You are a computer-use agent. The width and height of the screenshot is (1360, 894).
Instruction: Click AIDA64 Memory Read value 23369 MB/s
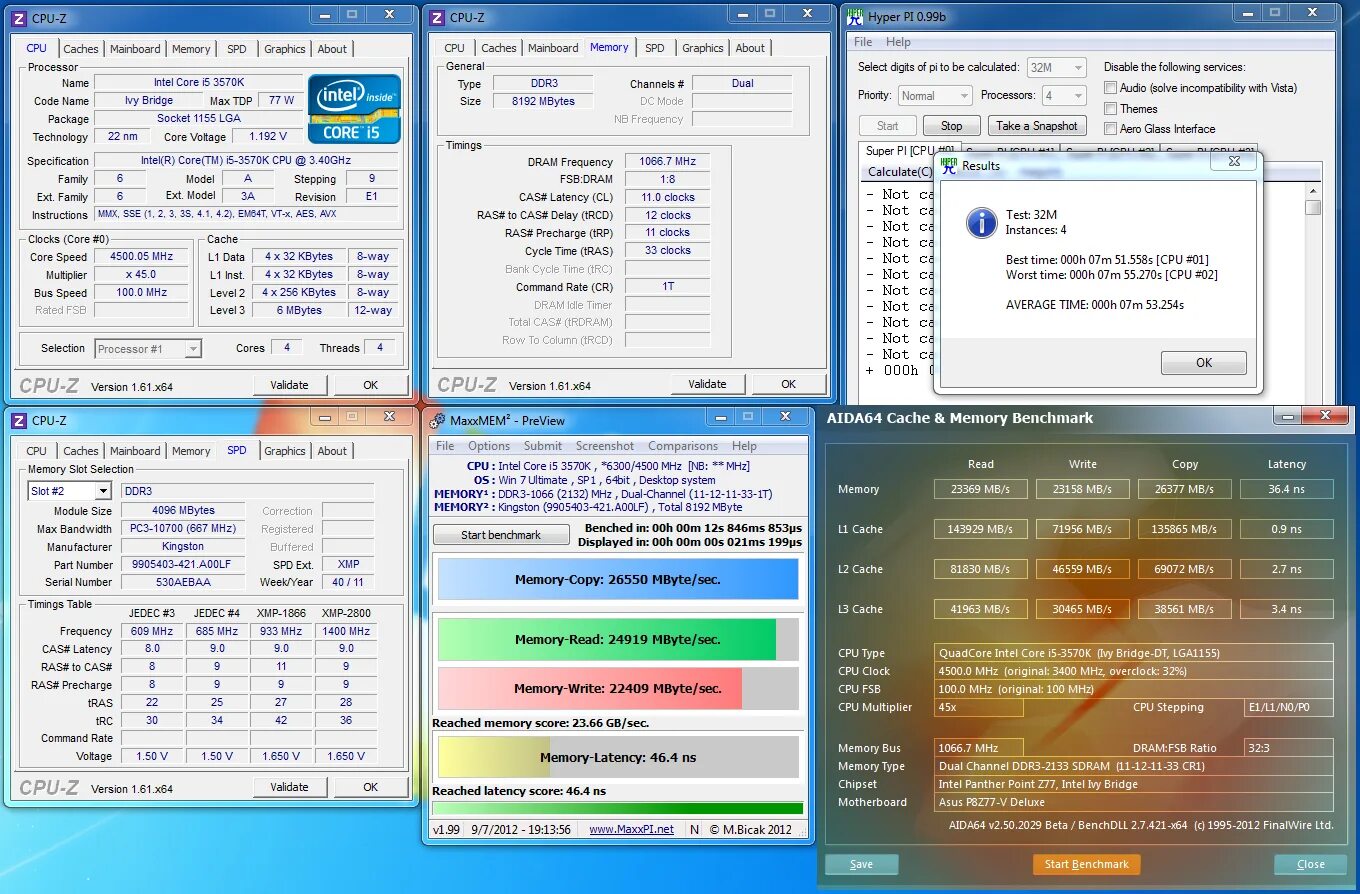(x=981, y=489)
